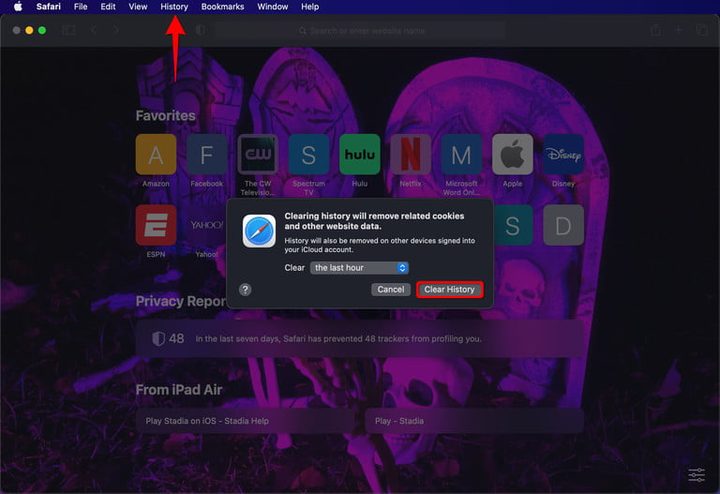The width and height of the screenshot is (720, 494).
Task: Open the gray D favorite tile
Action: pos(563,225)
